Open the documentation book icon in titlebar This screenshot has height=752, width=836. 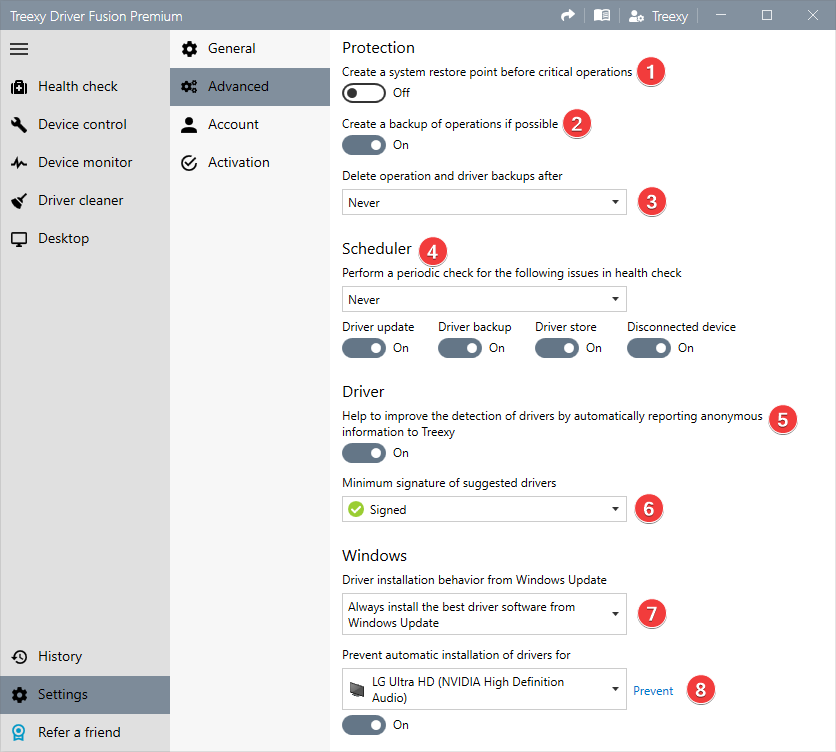pos(602,15)
